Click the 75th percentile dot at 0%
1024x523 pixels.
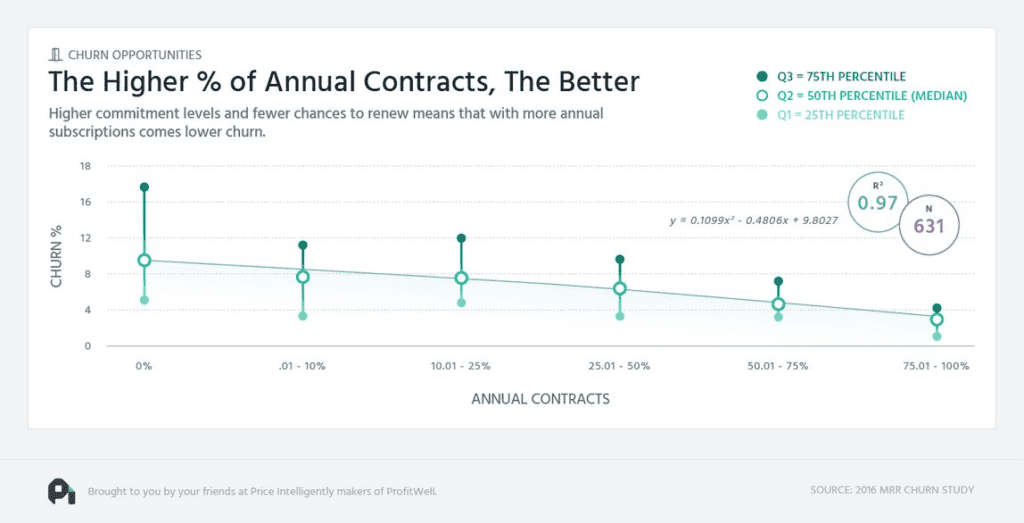tap(144, 187)
